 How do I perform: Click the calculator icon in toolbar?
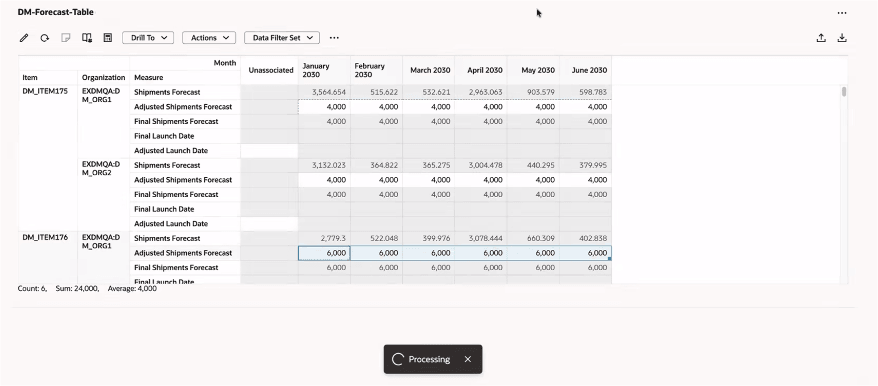pos(108,38)
